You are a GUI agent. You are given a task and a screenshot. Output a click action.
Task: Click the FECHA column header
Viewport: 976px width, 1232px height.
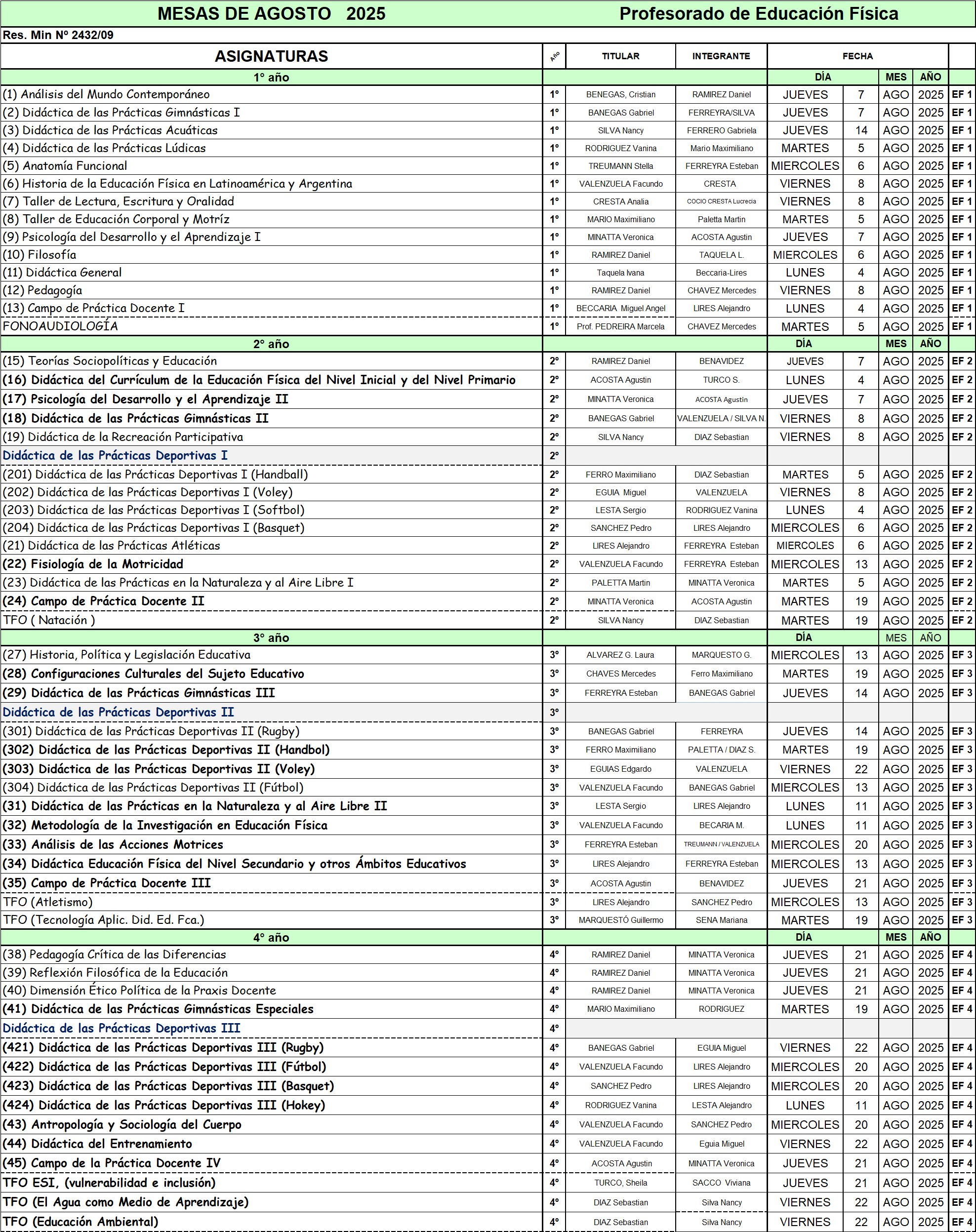[857, 56]
